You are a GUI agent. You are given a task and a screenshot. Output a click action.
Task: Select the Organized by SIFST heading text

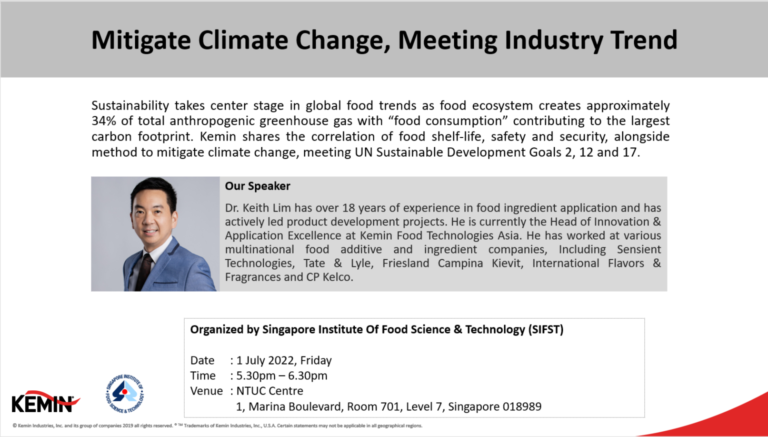pyautogui.click(x=377, y=330)
